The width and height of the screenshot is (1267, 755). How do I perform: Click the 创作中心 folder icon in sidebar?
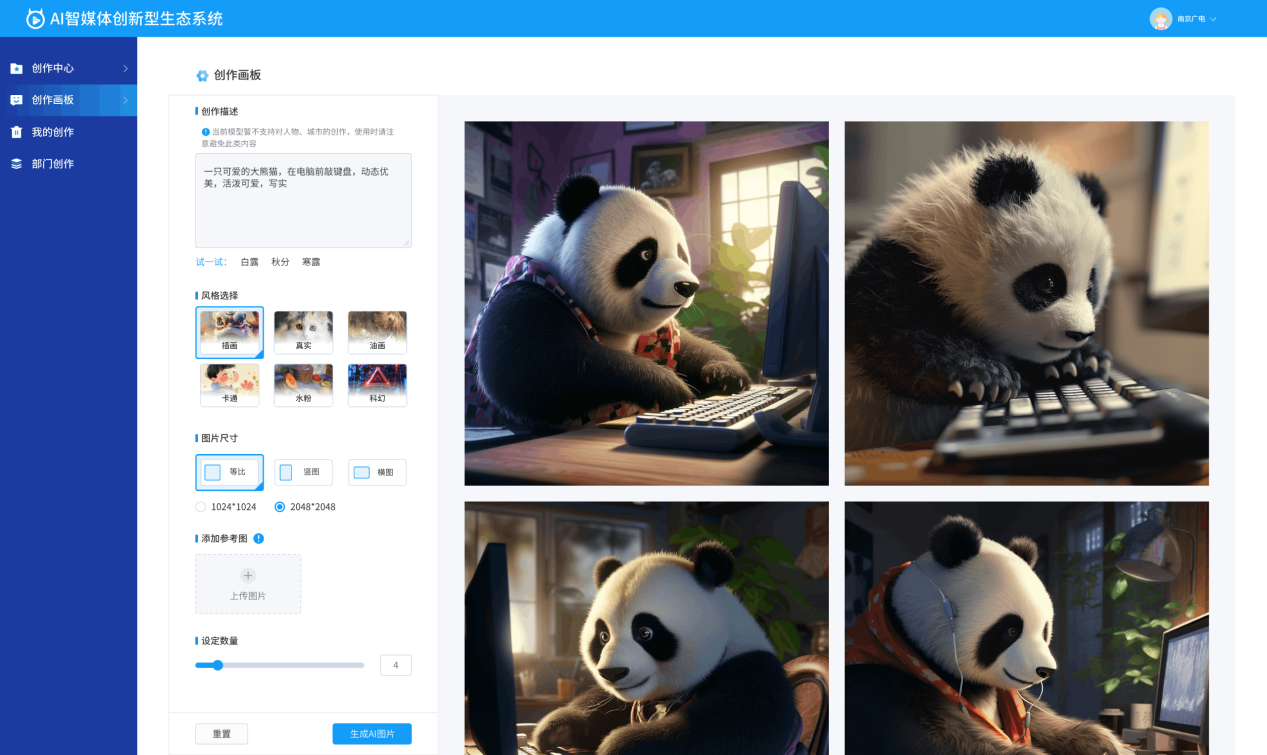pyautogui.click(x=16, y=68)
